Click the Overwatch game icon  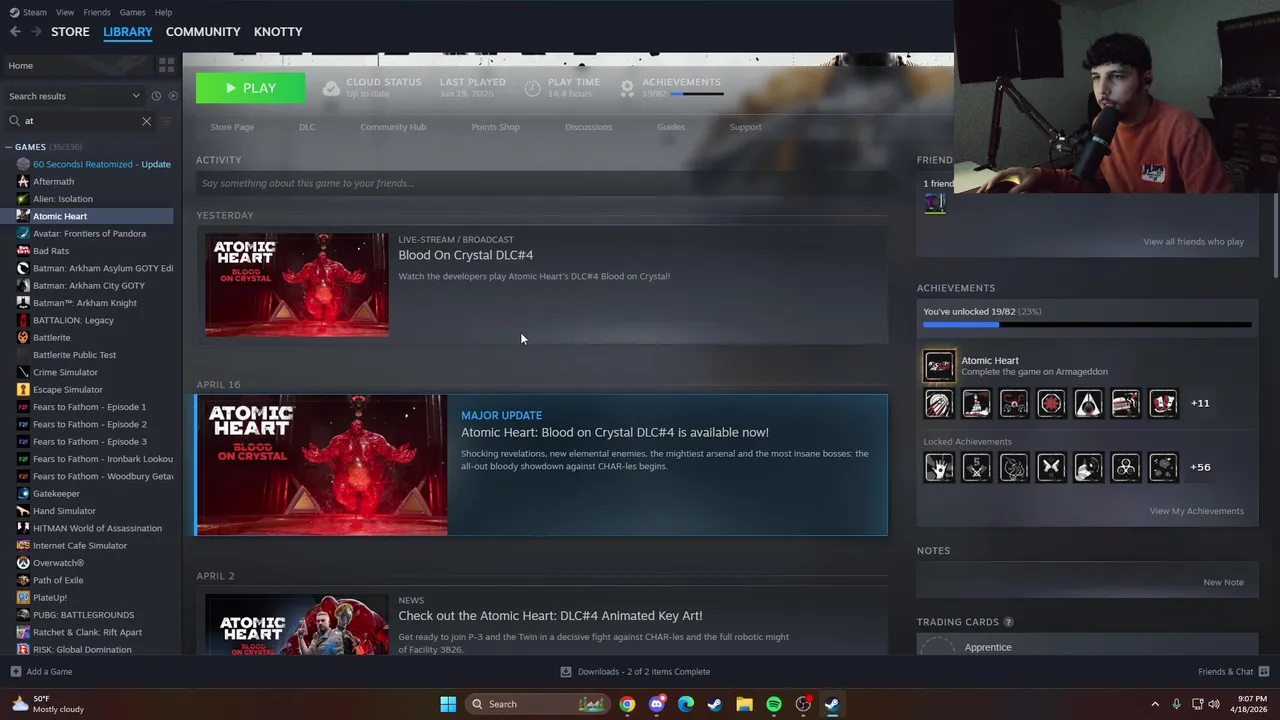pyautogui.click(x=23, y=563)
